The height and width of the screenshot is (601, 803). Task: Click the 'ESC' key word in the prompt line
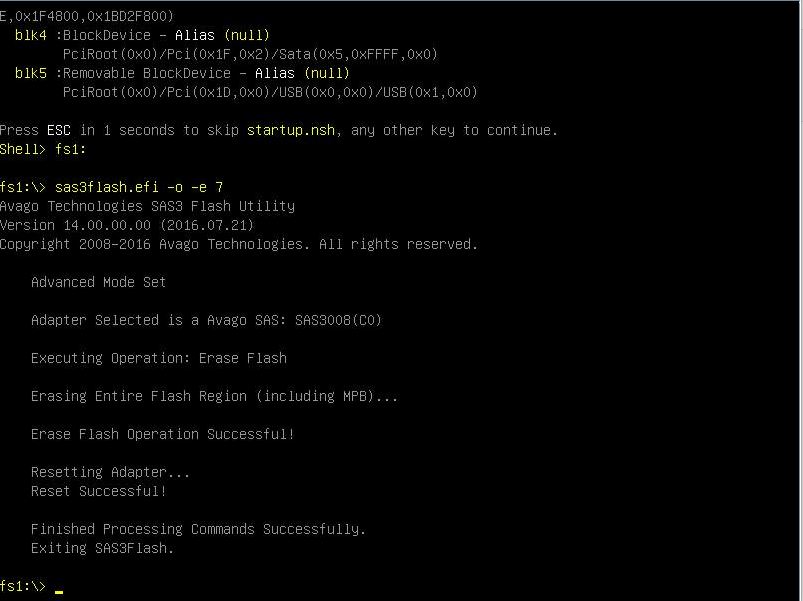(x=59, y=130)
